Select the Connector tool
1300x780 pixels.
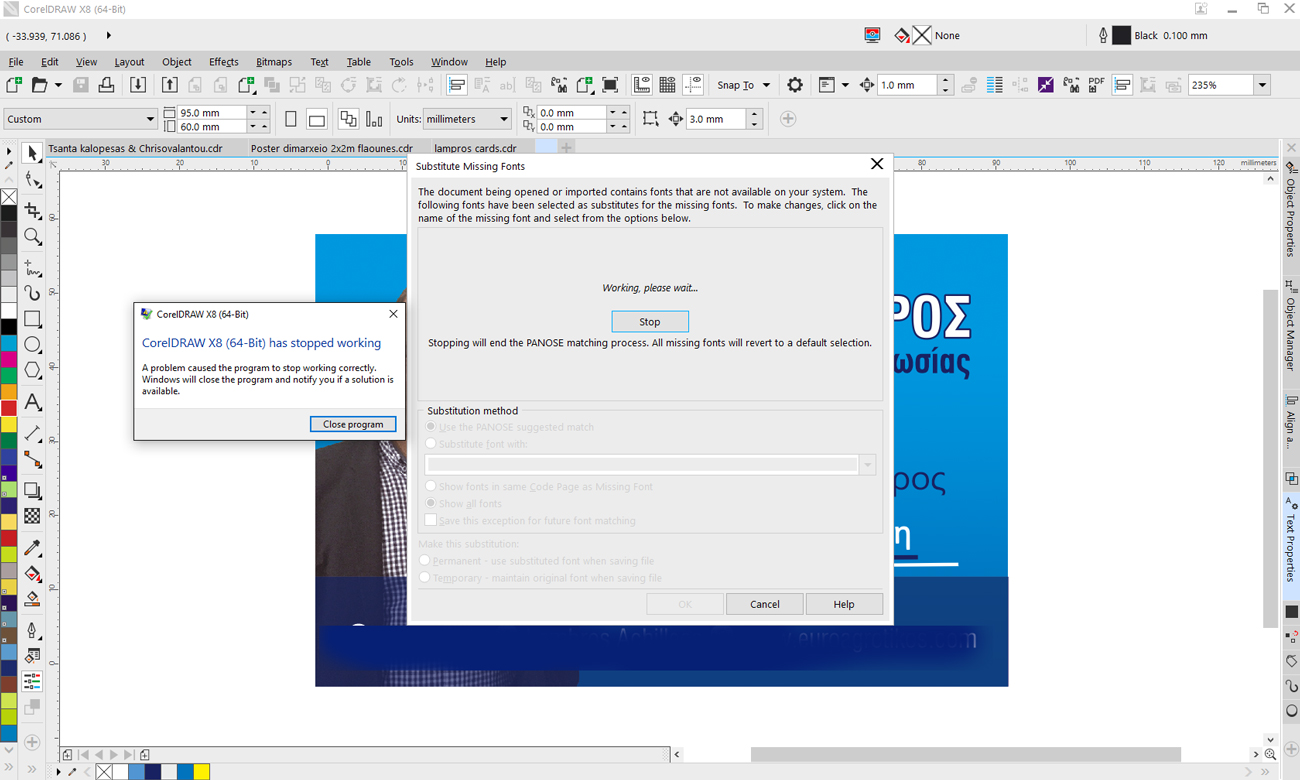coord(32,460)
